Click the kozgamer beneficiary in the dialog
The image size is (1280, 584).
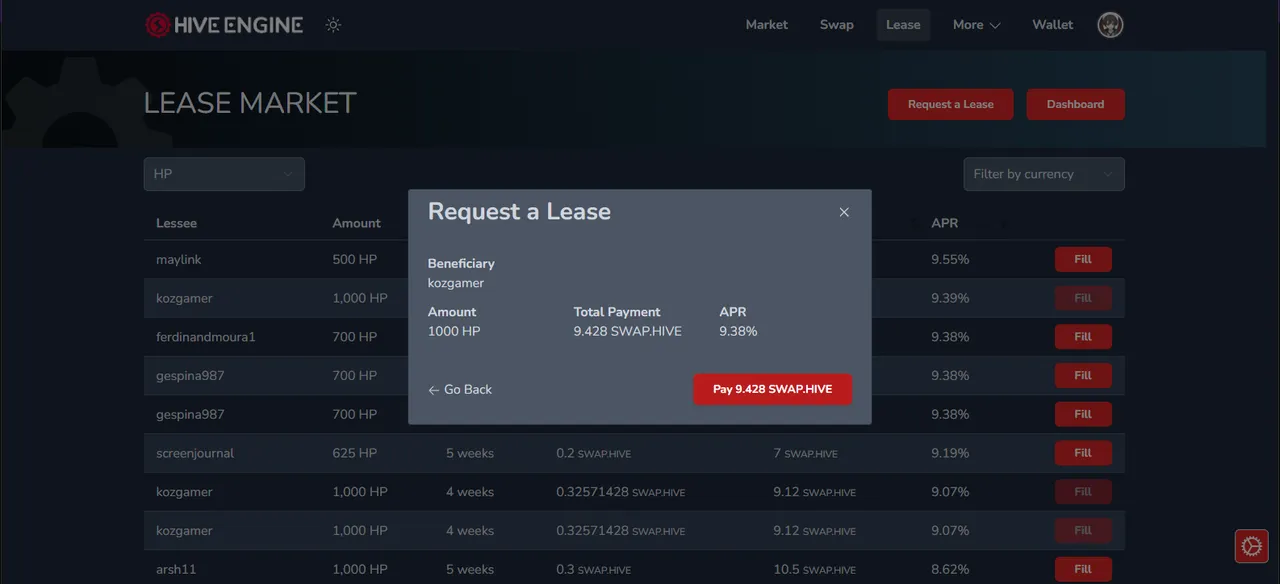pos(456,283)
